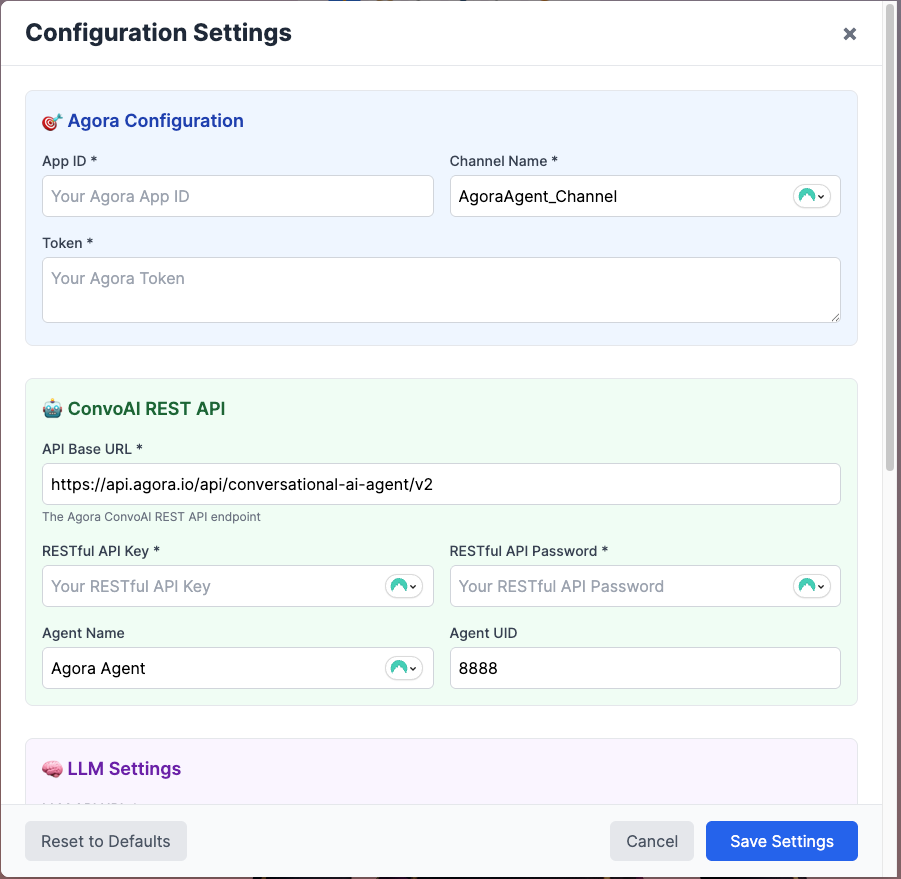Close the Configuration Settings dialog

click(x=849, y=34)
